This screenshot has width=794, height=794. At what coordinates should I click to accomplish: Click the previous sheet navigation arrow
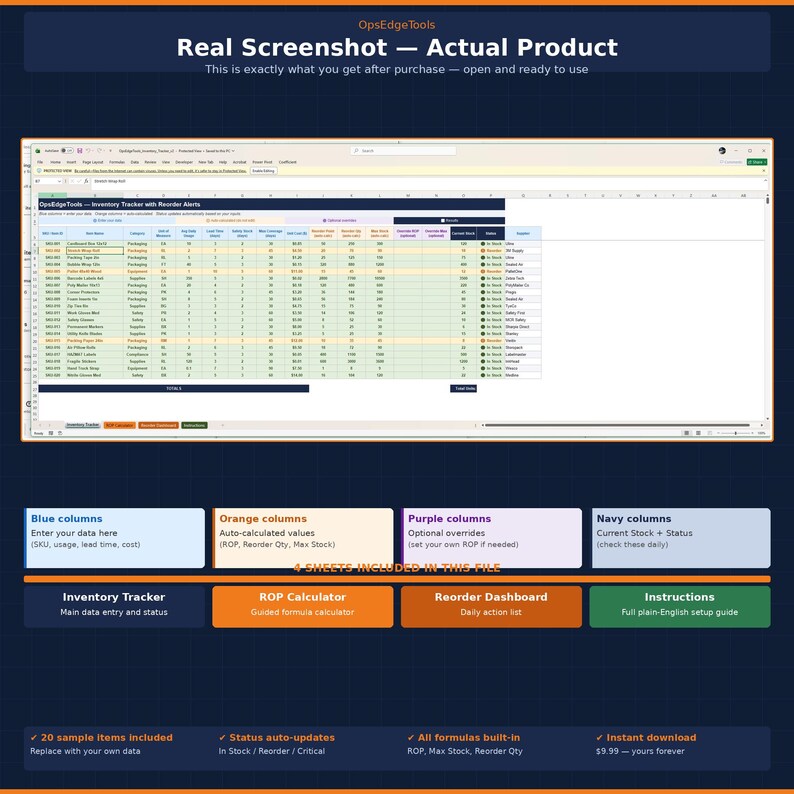40,425
